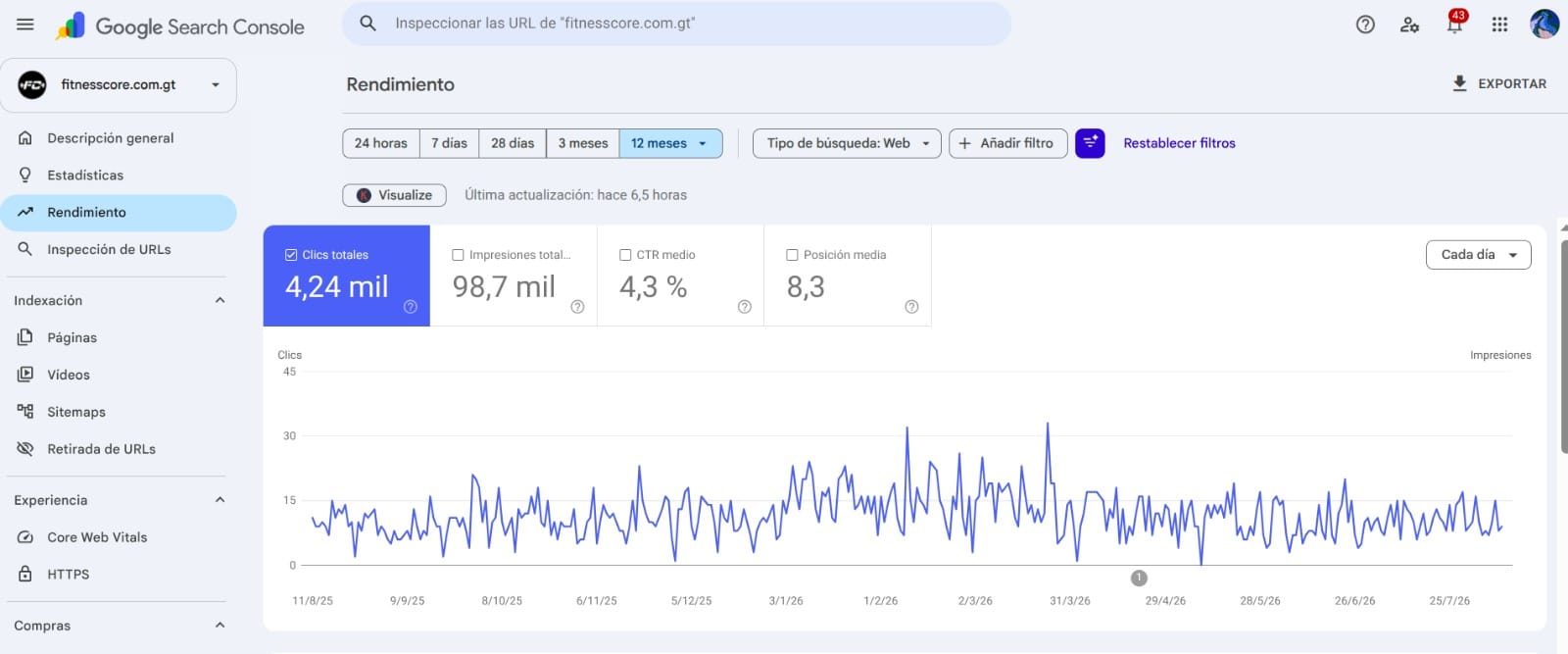The width and height of the screenshot is (1568, 654).
Task: Click the Core Web Vitals gauge icon
Action: click(x=25, y=537)
